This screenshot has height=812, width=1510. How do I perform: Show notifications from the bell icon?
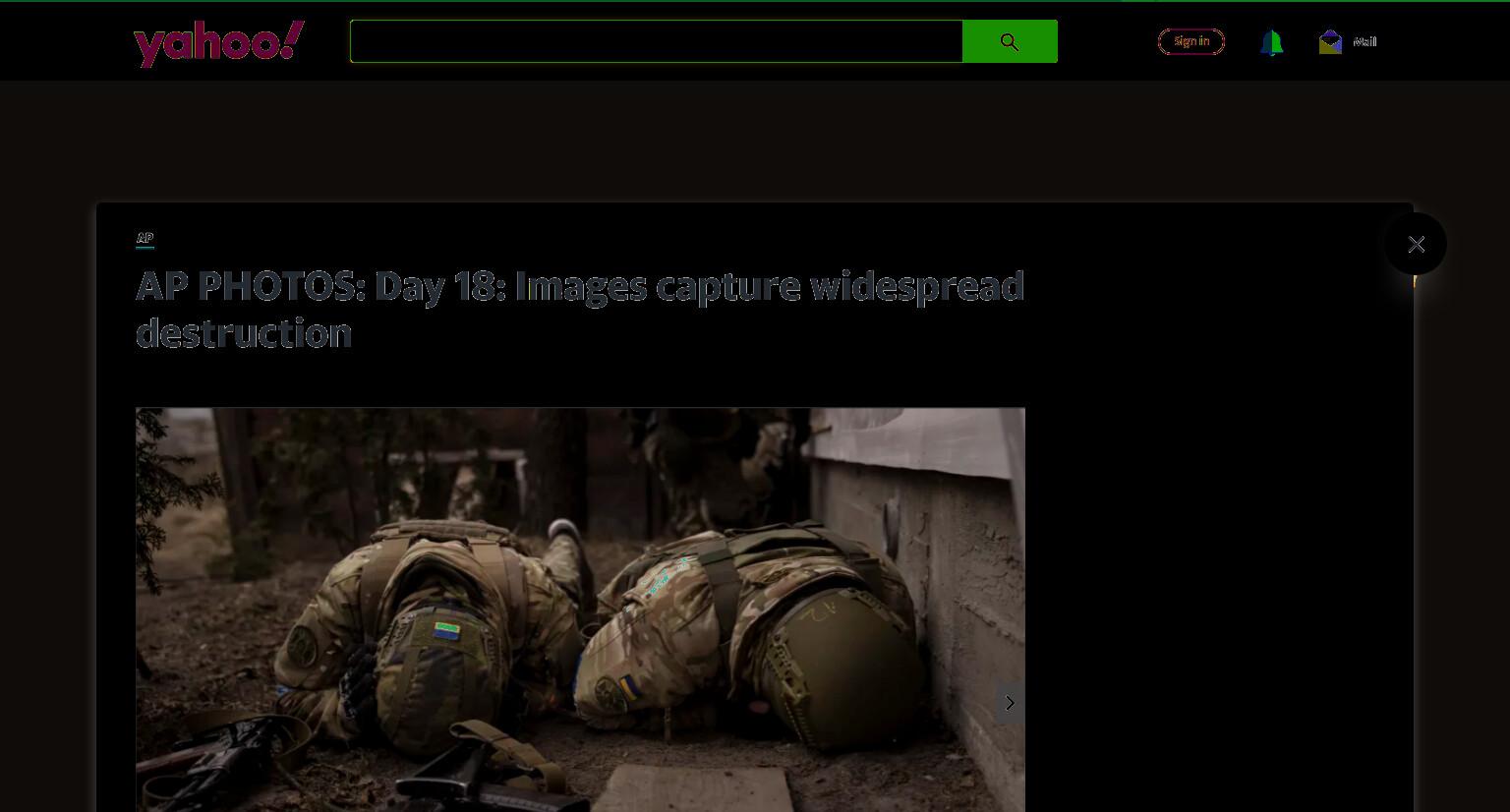[x=1271, y=42]
